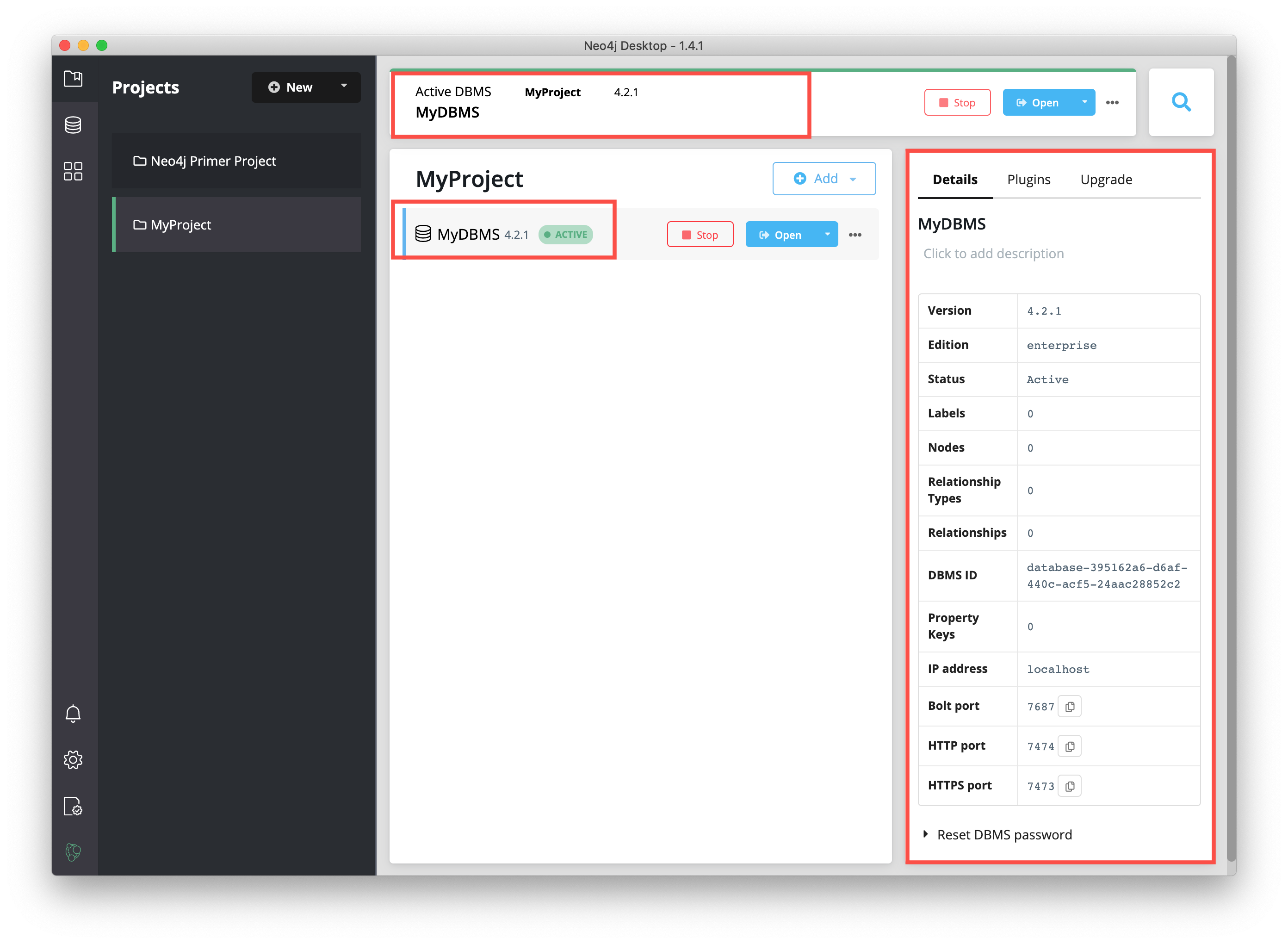The height and width of the screenshot is (944, 1288).
Task: Stop the DBMS from the Active DBMS bar
Action: click(957, 102)
